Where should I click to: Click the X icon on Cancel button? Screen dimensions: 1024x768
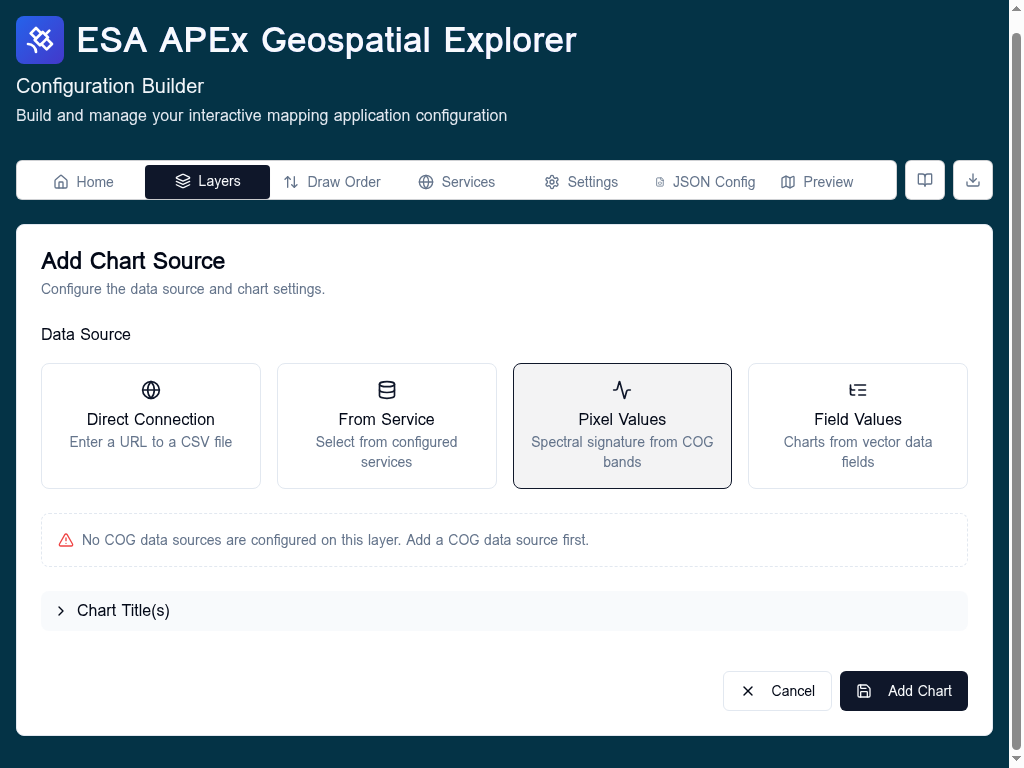click(x=748, y=691)
